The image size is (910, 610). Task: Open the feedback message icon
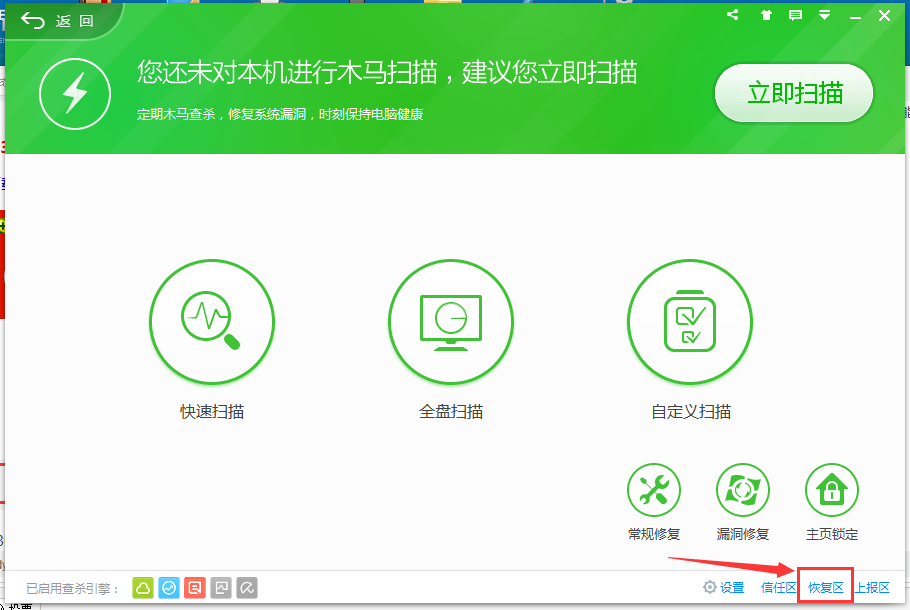[x=795, y=15]
